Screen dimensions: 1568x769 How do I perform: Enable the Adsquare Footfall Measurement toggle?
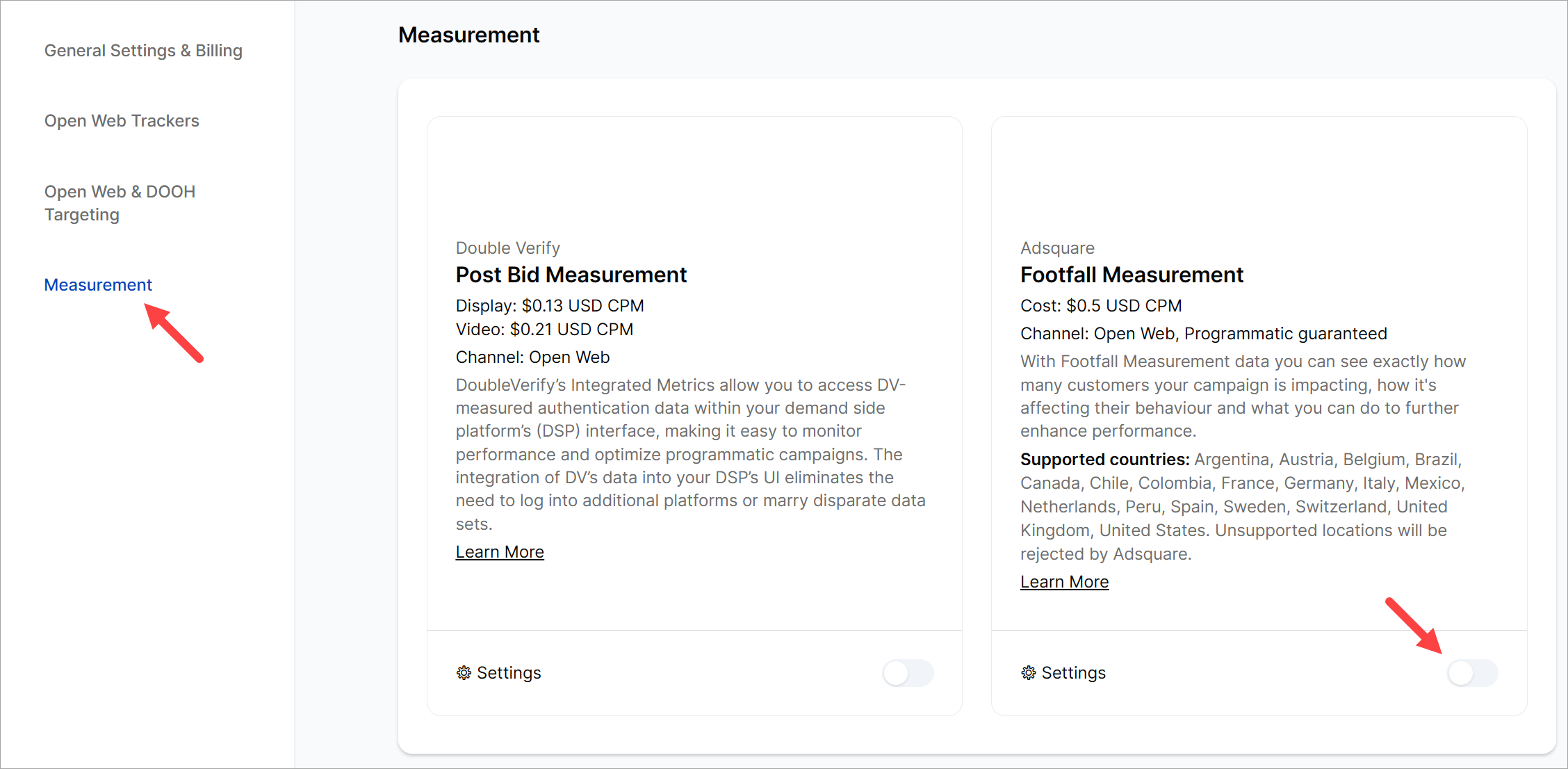[1471, 672]
